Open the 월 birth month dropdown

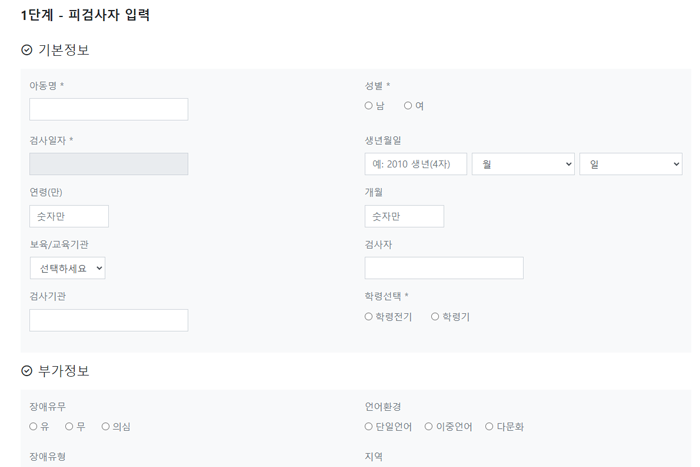pyautogui.click(x=523, y=164)
